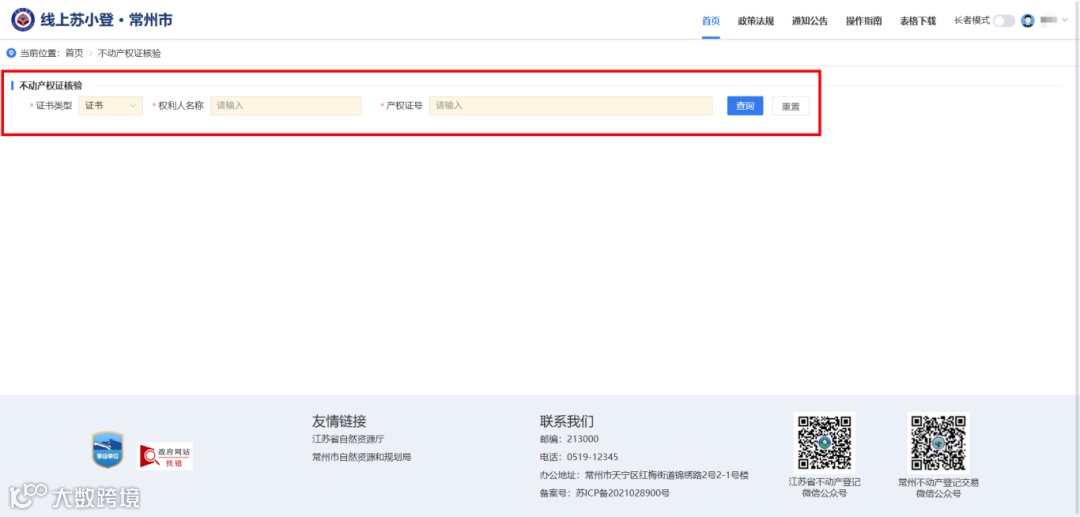Screen dimensions: 1080x517
Task: Click the 办公地址 office address line
Action: tap(644, 475)
